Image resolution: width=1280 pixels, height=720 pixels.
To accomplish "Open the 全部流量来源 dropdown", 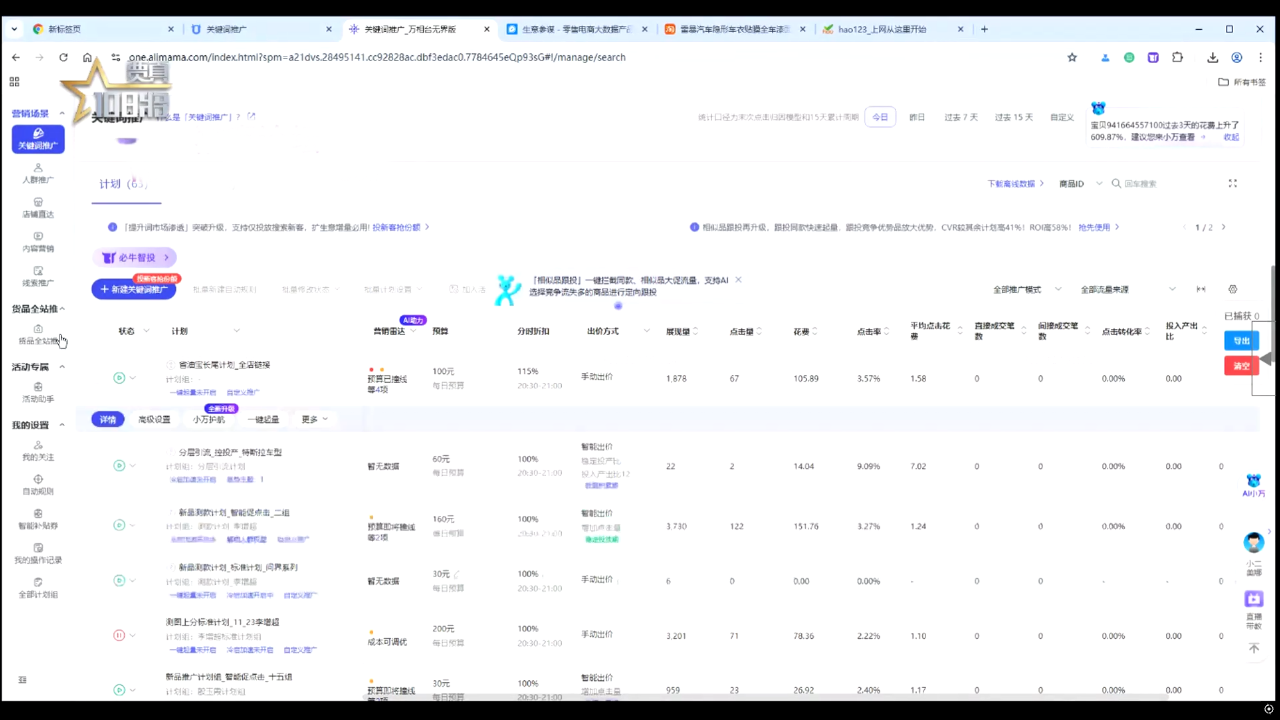I will 1128,289.
